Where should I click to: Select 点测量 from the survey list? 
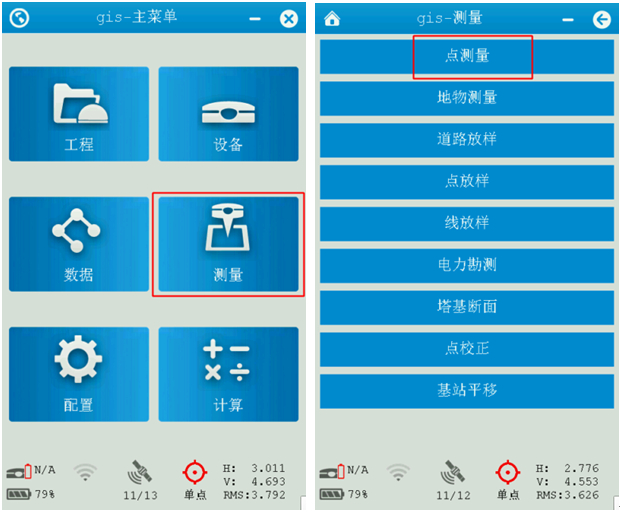[x=467, y=57]
